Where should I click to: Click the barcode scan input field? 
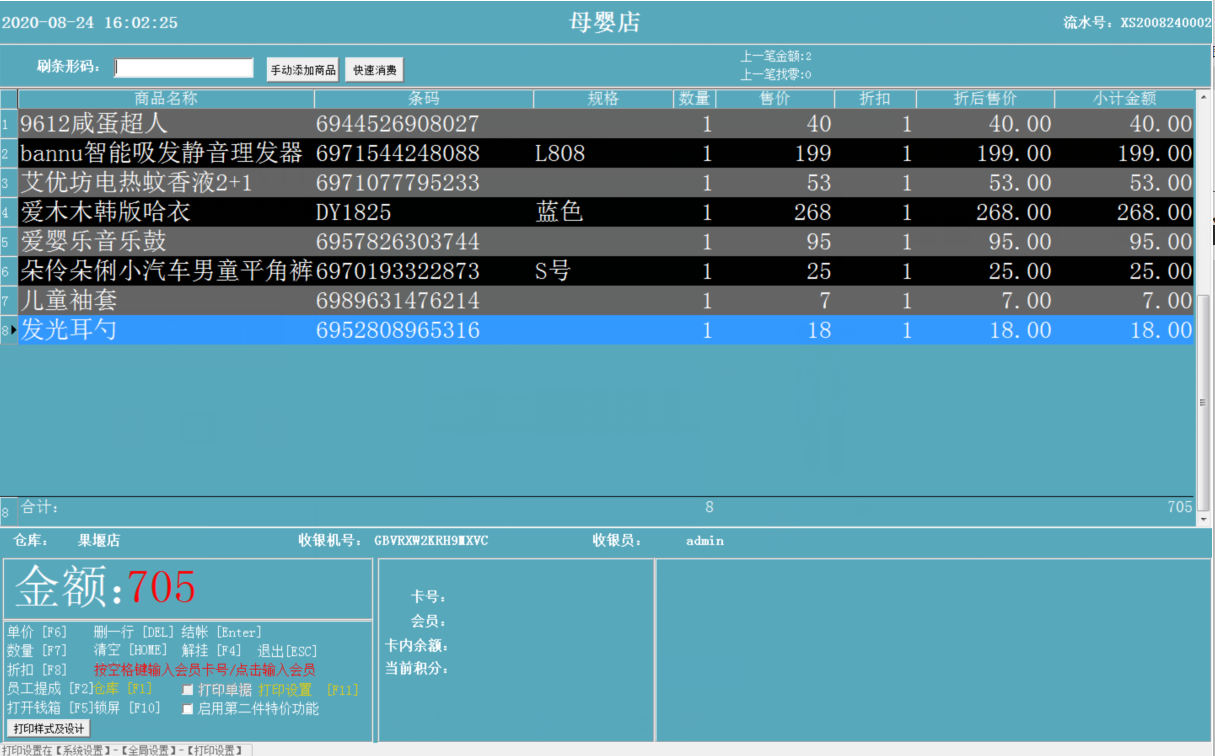coord(184,68)
